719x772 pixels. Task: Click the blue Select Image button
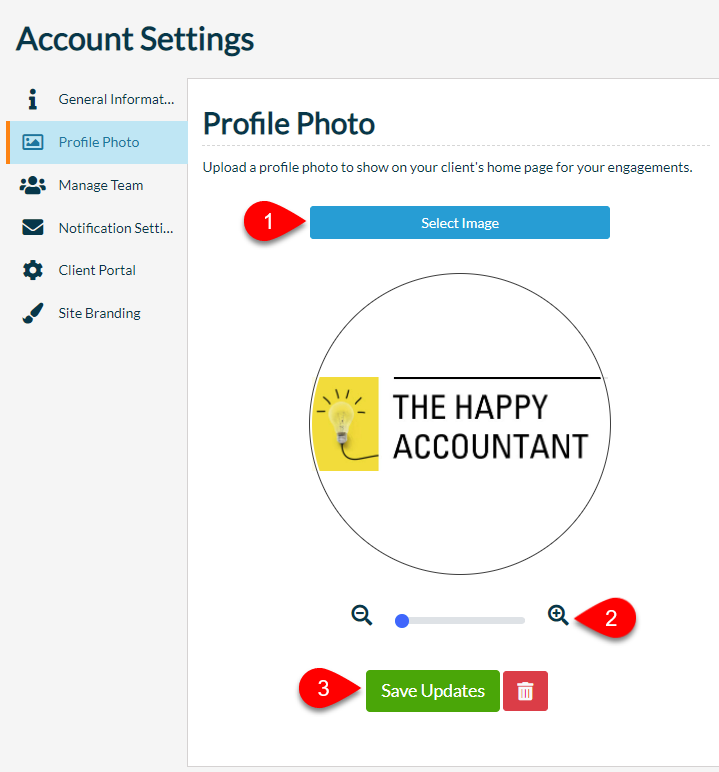point(459,223)
